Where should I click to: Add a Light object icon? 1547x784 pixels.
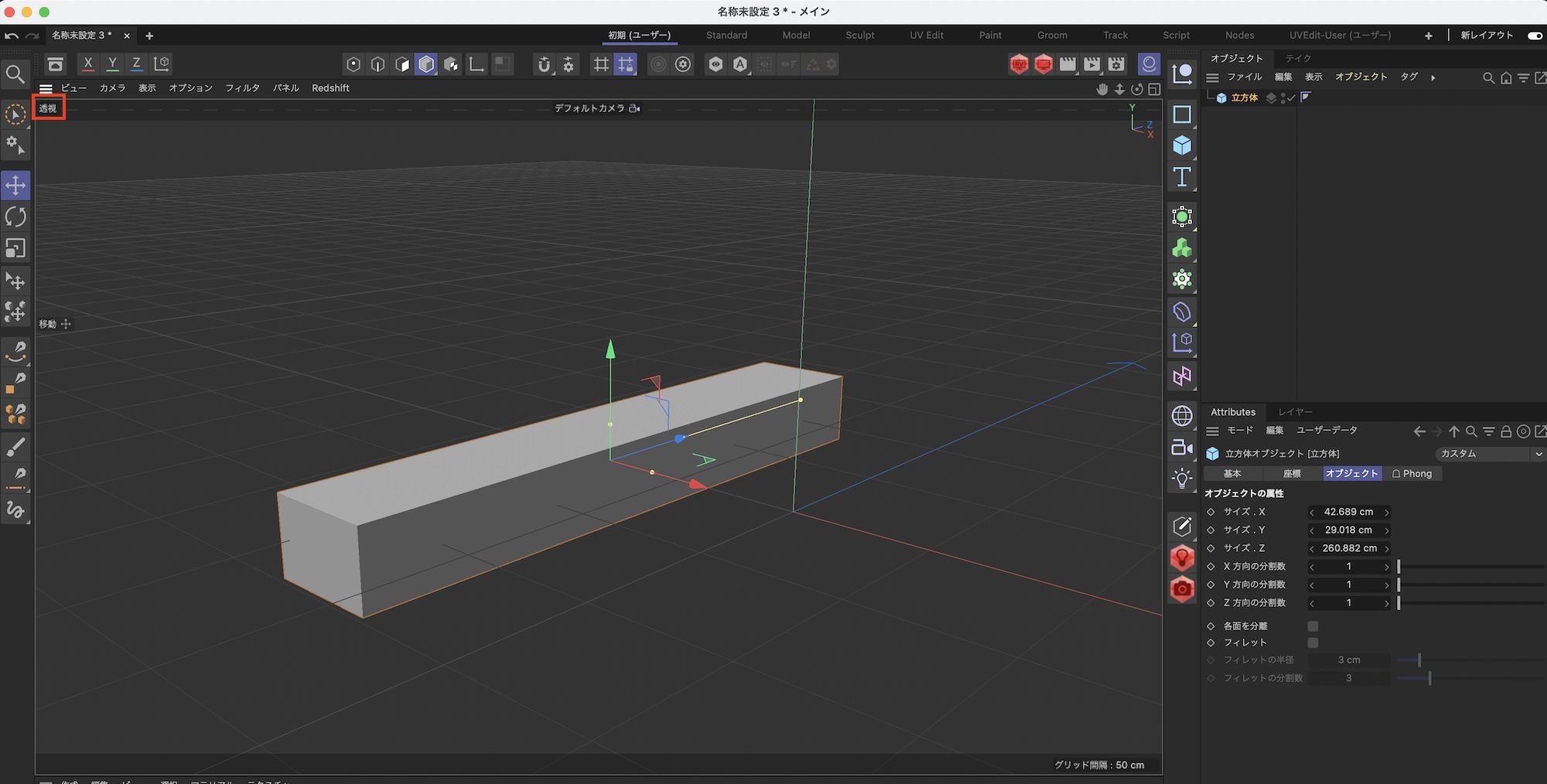1182,479
